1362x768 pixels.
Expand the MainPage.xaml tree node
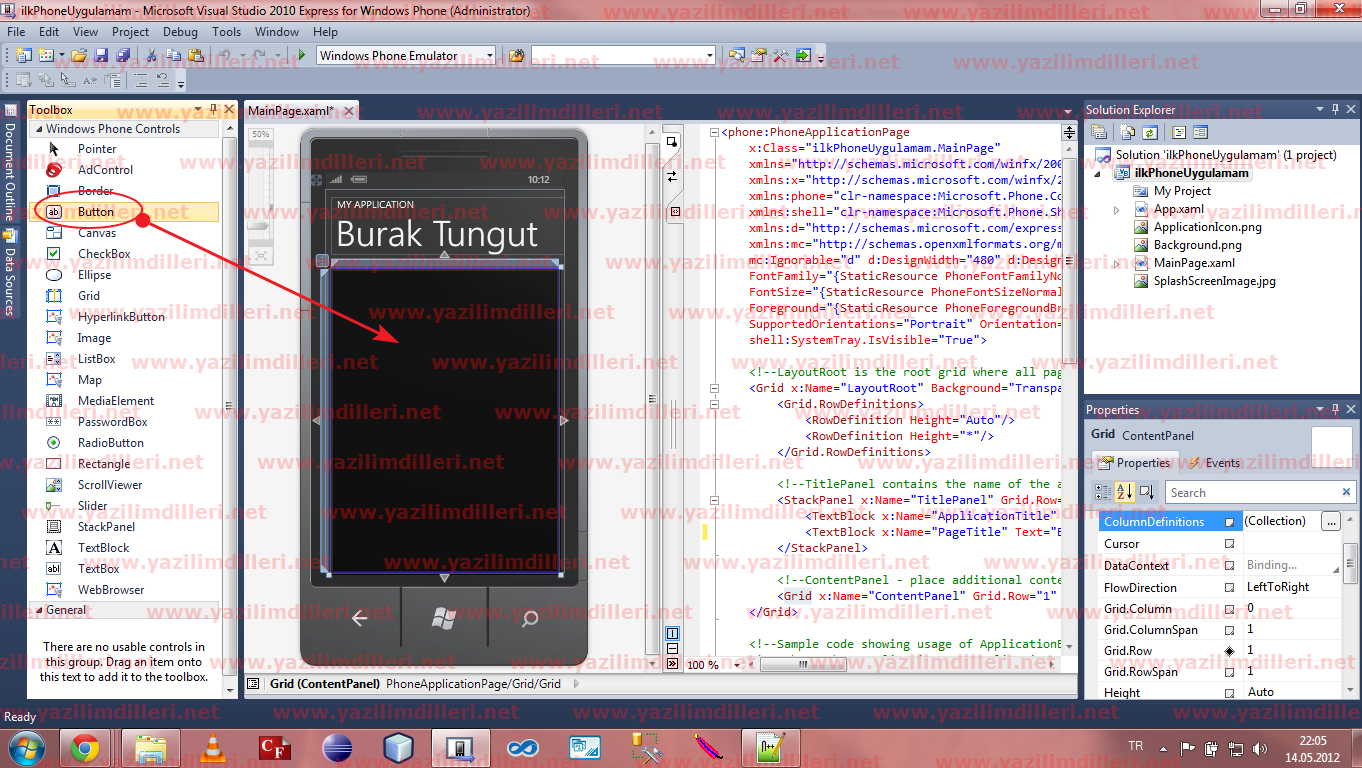[x=1117, y=264]
